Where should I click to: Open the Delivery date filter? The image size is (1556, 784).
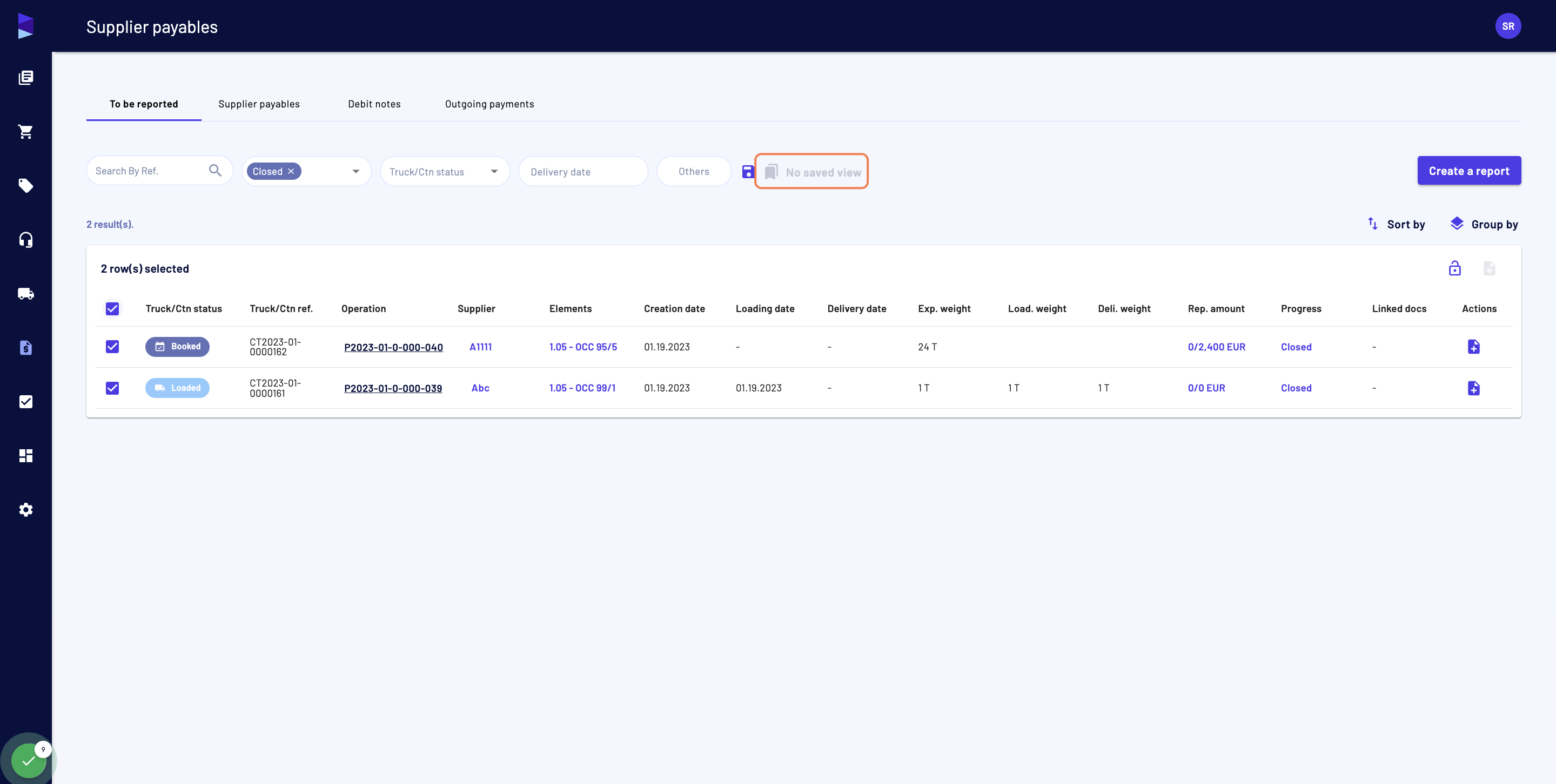pyautogui.click(x=583, y=171)
